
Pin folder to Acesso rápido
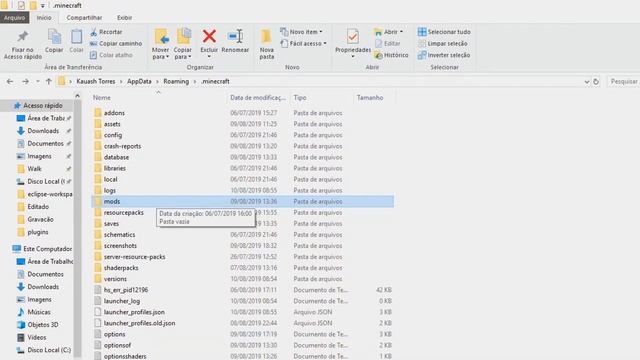tap(22, 44)
